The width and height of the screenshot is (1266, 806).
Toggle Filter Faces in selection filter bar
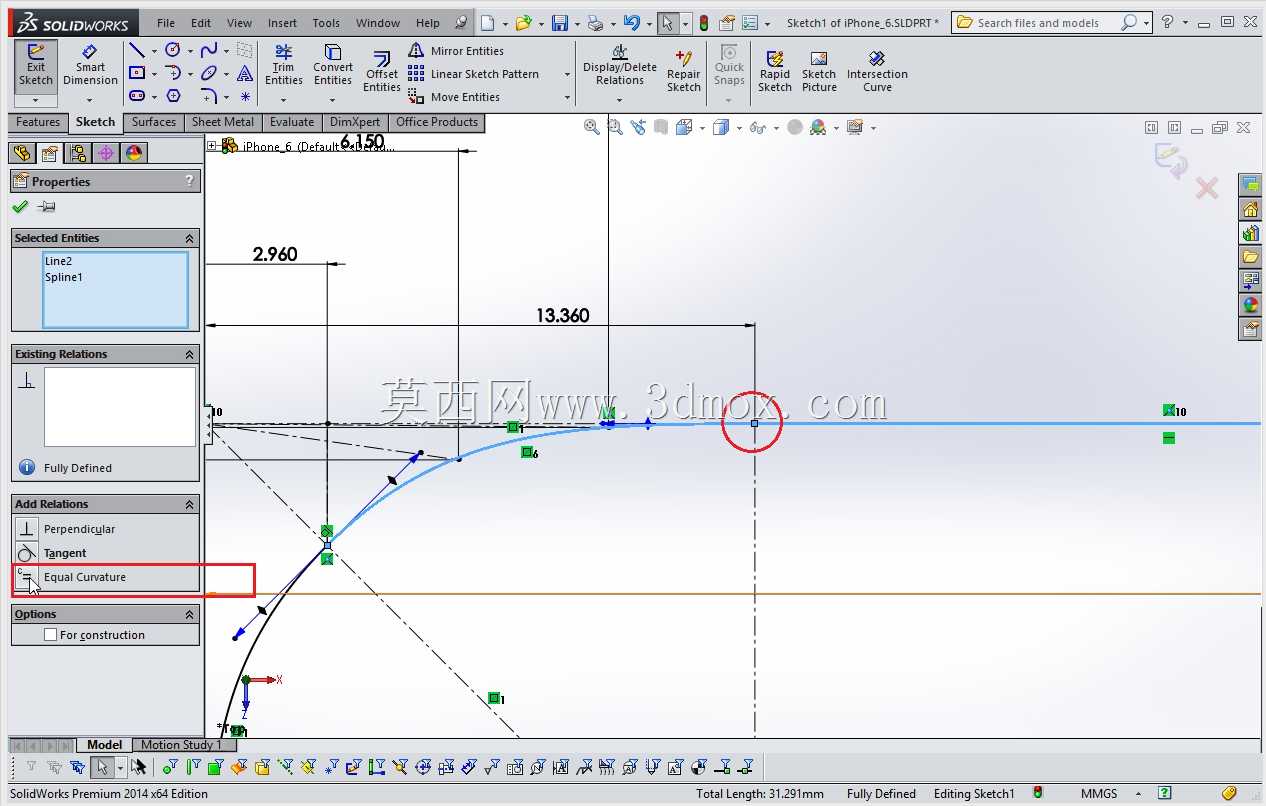[214, 768]
